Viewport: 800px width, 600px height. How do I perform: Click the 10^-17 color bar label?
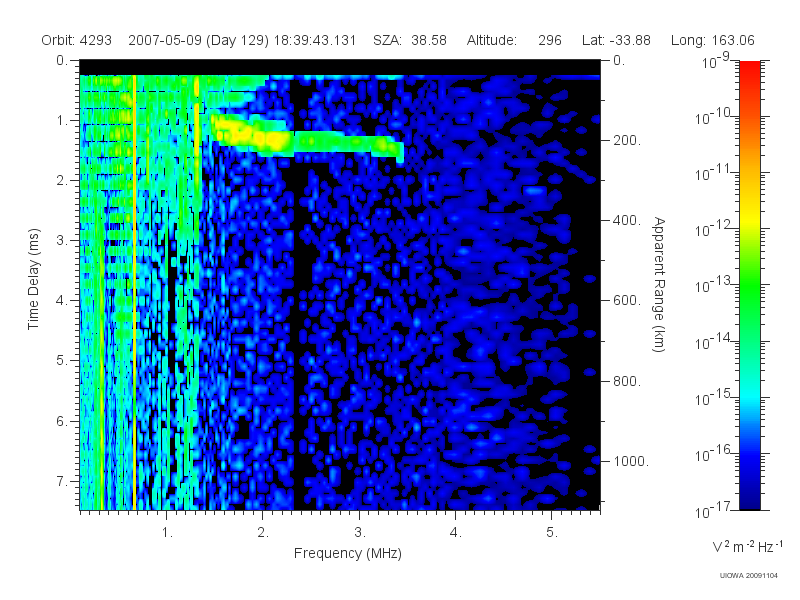click(715, 510)
